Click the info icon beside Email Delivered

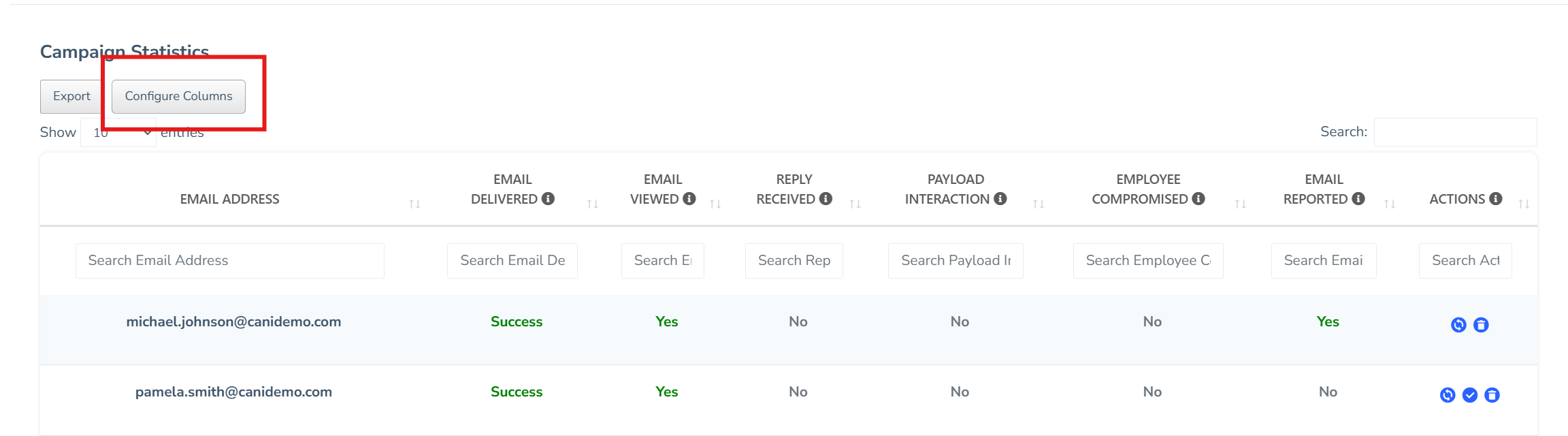[x=548, y=198]
